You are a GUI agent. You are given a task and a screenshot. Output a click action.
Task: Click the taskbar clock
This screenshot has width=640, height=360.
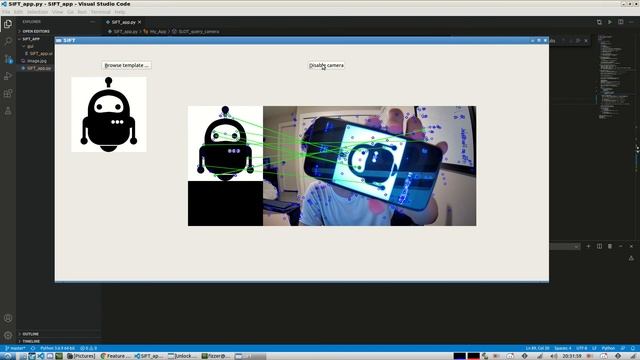pyautogui.click(x=571, y=356)
